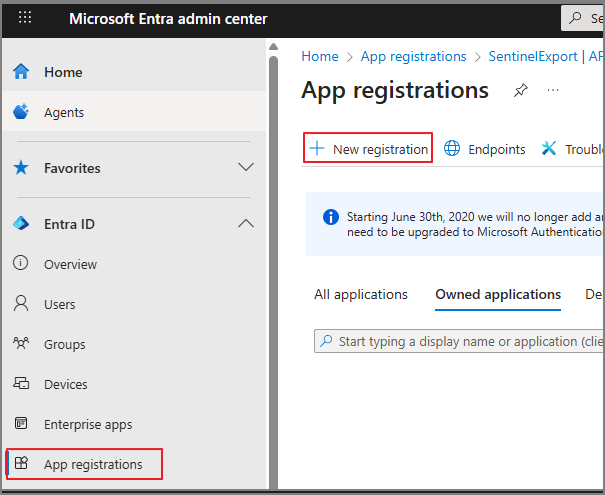Screen dimensions: 605x495
Task: Click the New registration button
Action: tap(368, 148)
